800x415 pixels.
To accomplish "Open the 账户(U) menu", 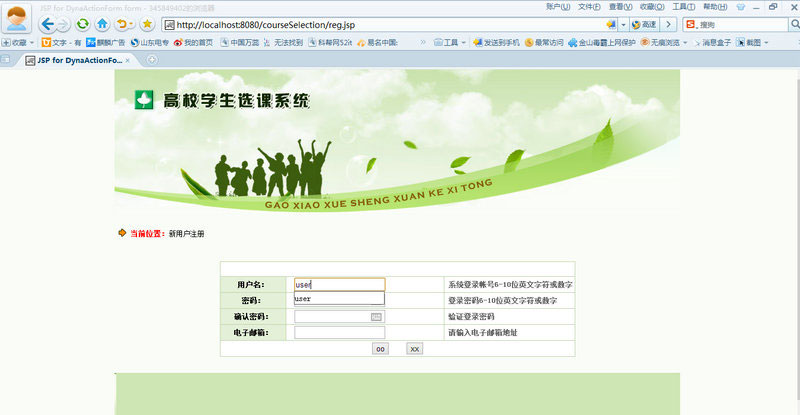I will (x=558, y=7).
